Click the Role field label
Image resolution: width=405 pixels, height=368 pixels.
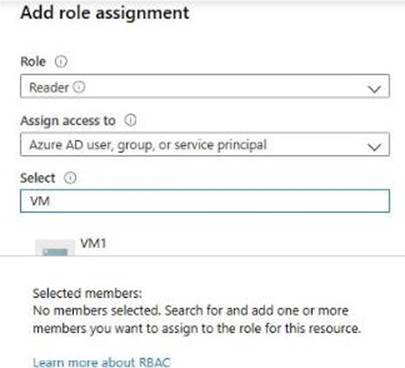tap(33, 62)
